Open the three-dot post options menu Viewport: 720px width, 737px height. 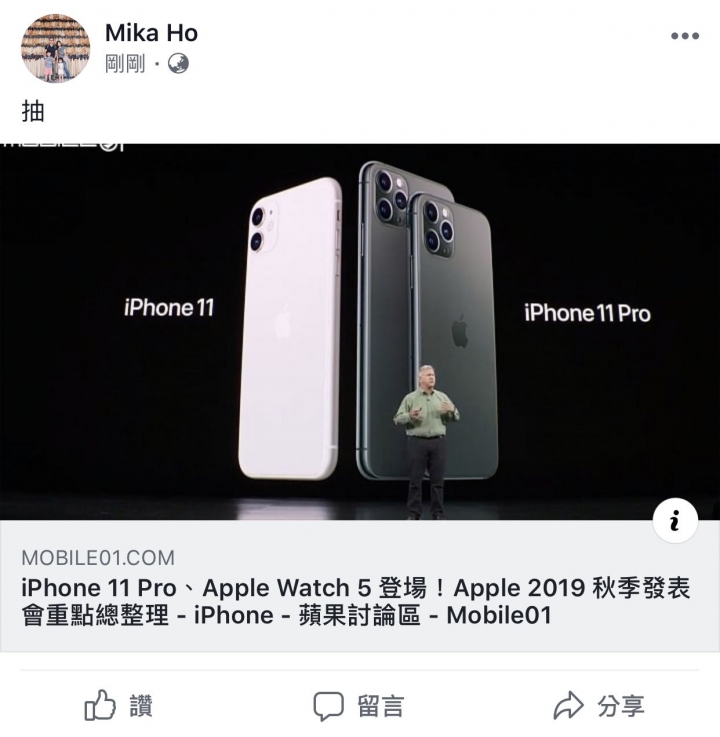point(685,36)
